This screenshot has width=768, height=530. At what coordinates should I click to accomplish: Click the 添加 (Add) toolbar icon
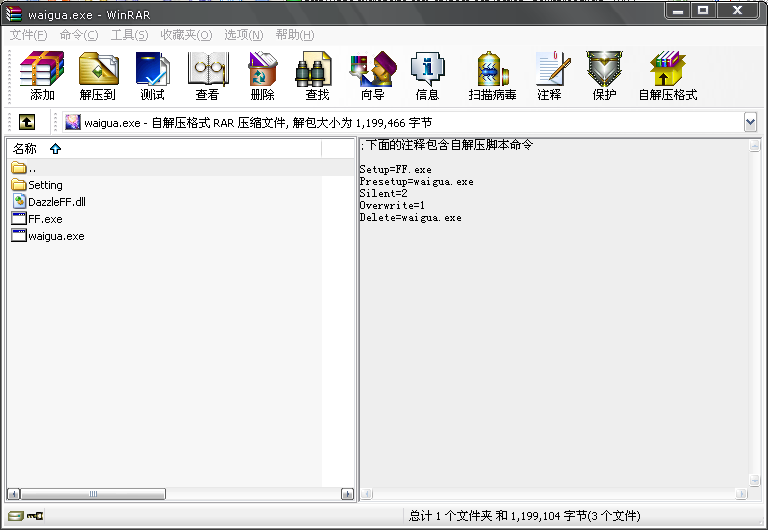coord(42,76)
